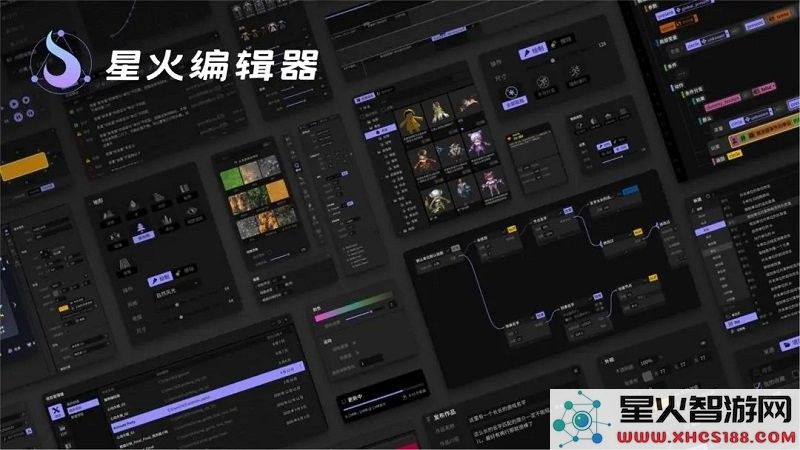This screenshot has width=800, height=450.
Task: Select the purple sidebar item in file manager
Action: pos(83,406)
